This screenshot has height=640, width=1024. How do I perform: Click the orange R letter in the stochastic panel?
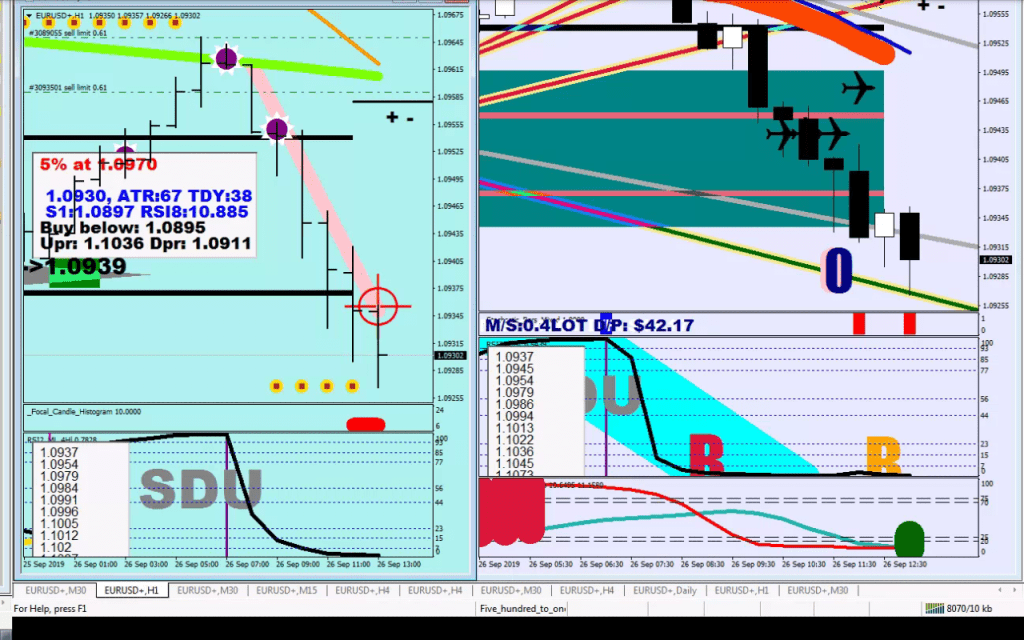click(x=883, y=455)
